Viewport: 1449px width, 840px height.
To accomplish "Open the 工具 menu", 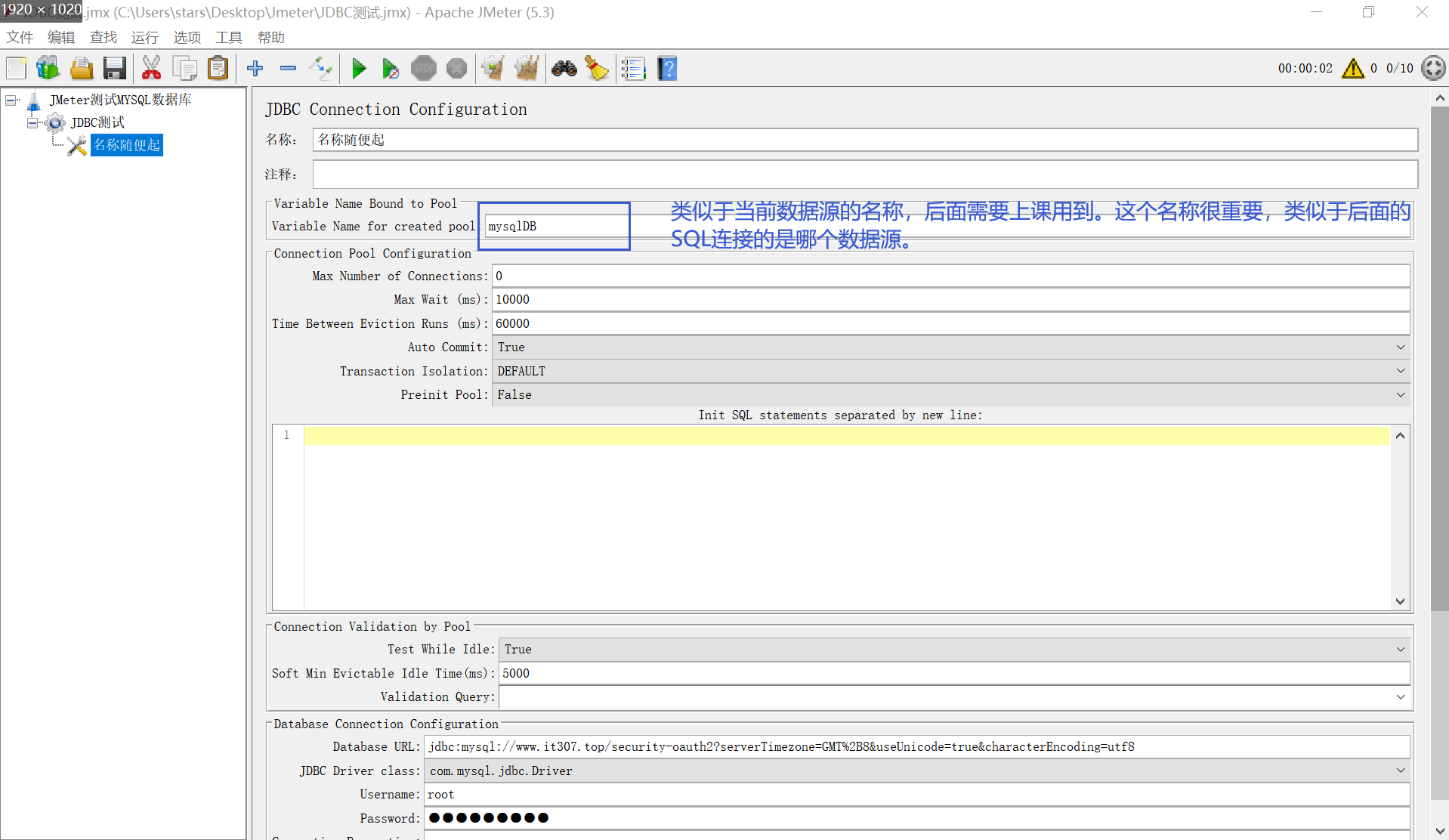I will coord(228,37).
